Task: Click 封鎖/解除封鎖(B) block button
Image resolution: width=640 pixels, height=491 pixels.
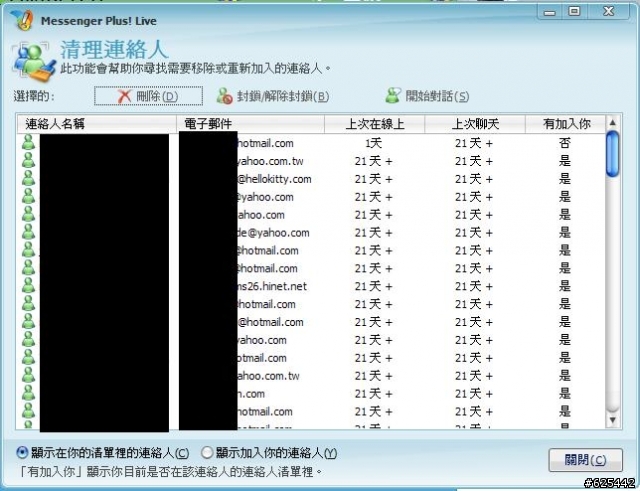Action: [273, 96]
